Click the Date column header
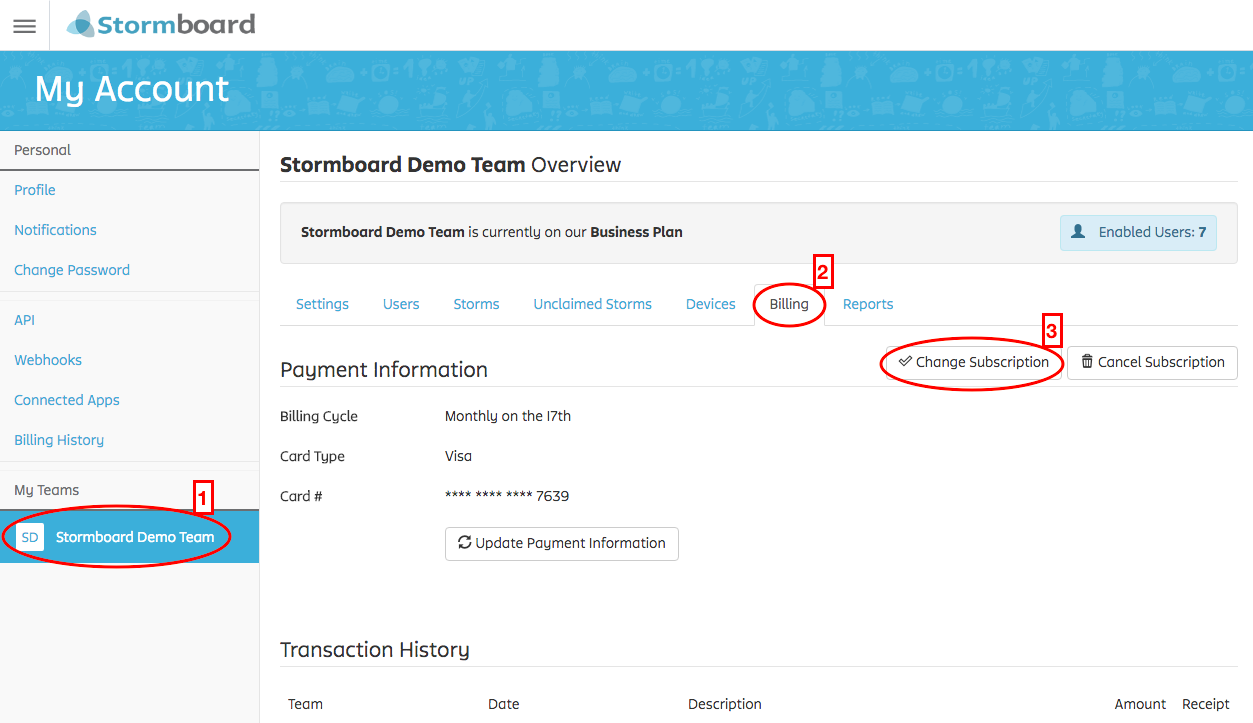 (504, 704)
